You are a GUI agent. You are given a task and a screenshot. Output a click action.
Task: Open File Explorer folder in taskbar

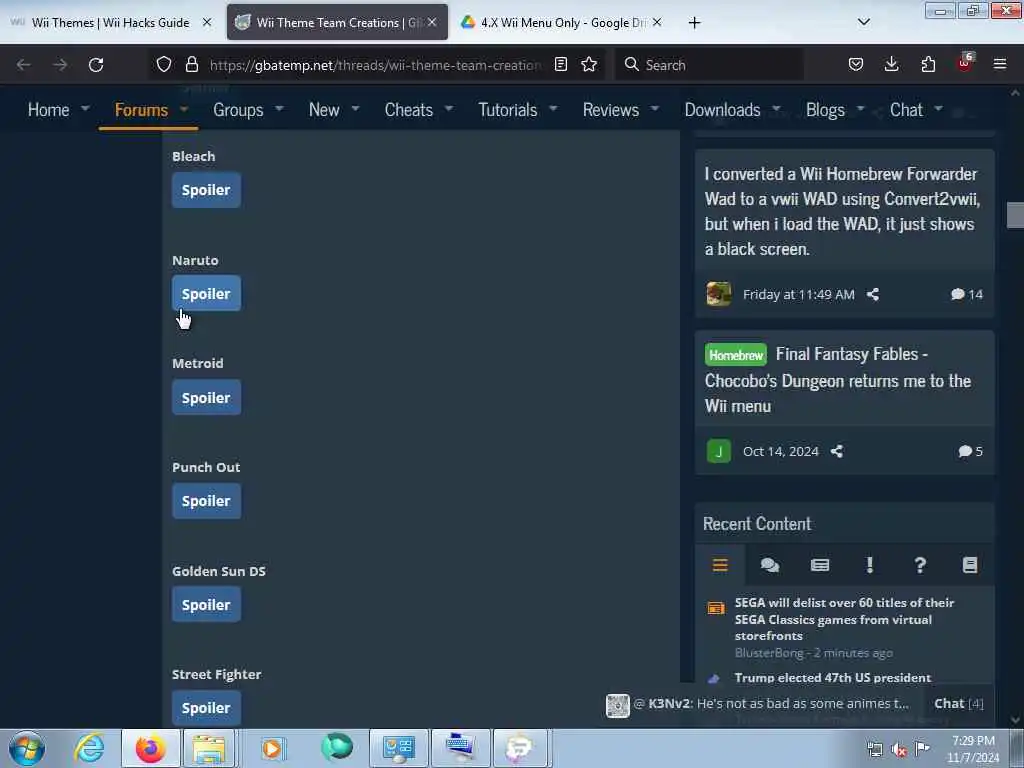pyautogui.click(x=209, y=748)
